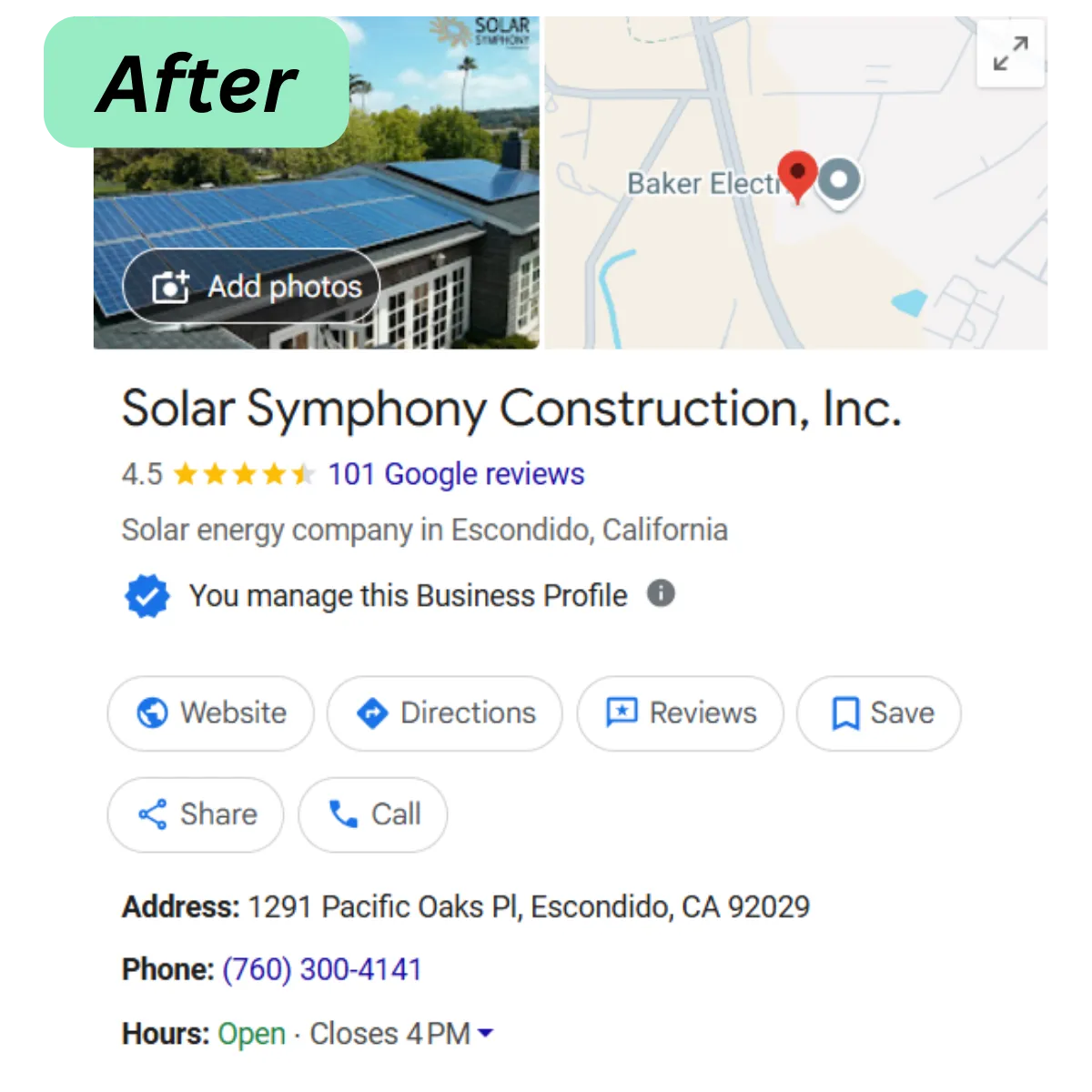
Task: Click the blue verified badge icon
Action: click(147, 596)
